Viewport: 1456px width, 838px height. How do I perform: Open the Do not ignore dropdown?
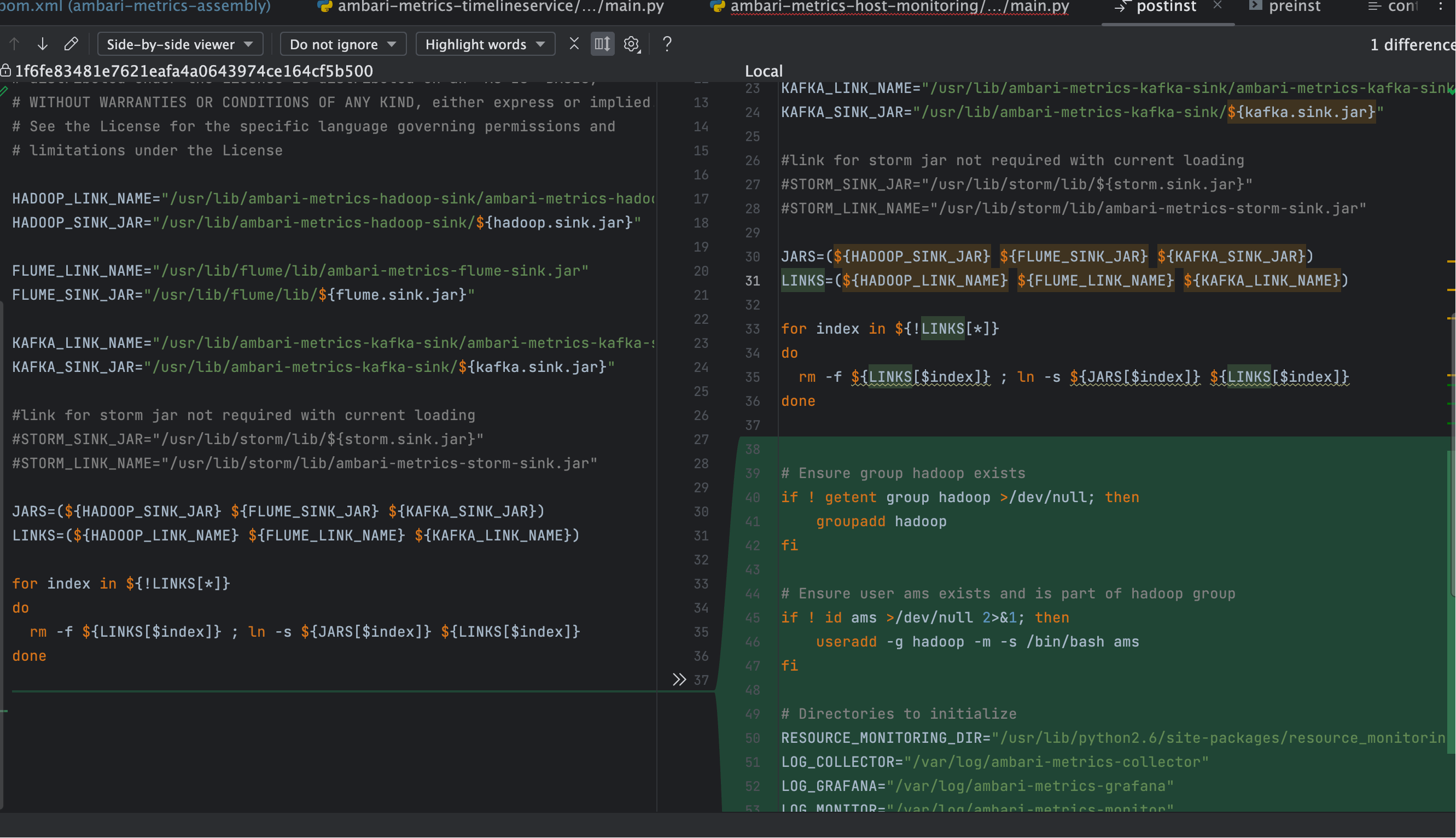click(343, 44)
